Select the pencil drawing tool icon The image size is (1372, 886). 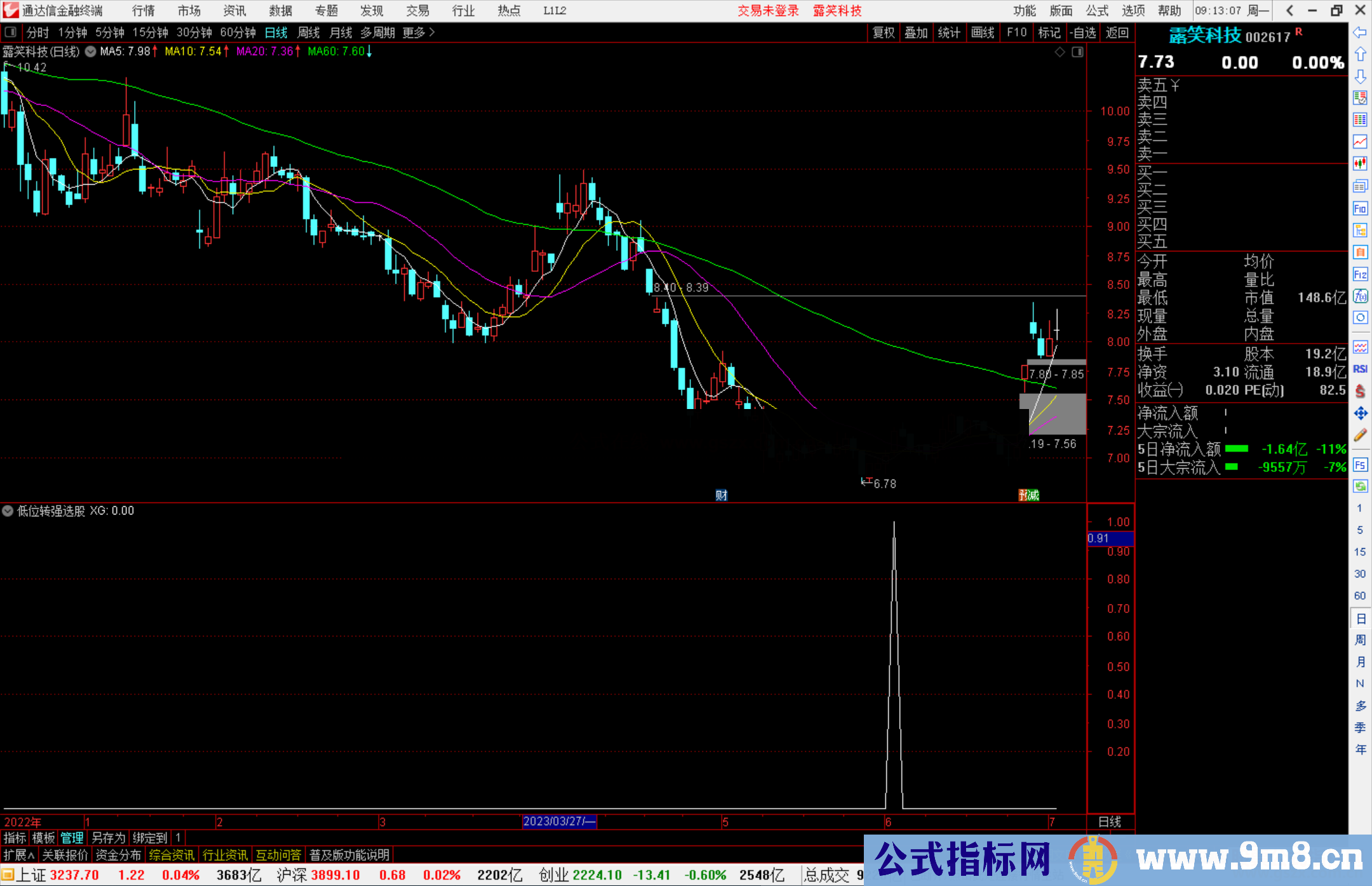coord(1360,436)
